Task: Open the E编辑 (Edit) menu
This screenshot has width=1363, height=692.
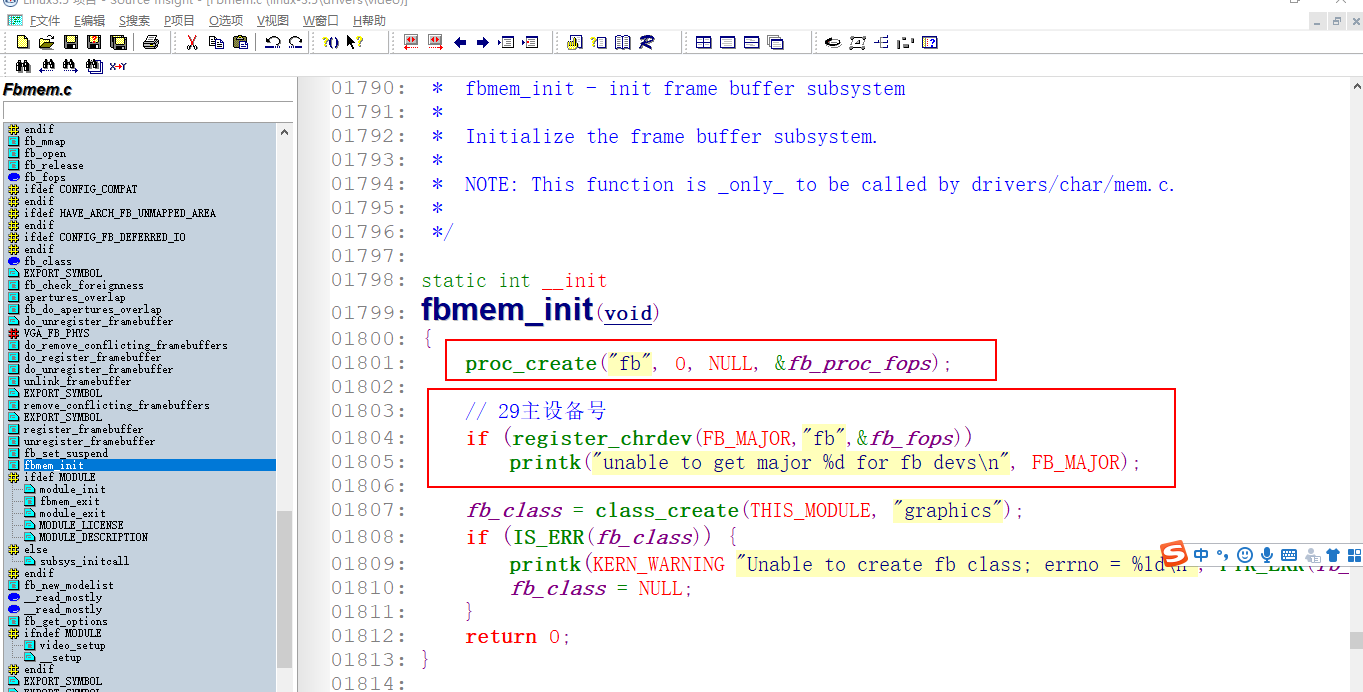Action: point(89,20)
